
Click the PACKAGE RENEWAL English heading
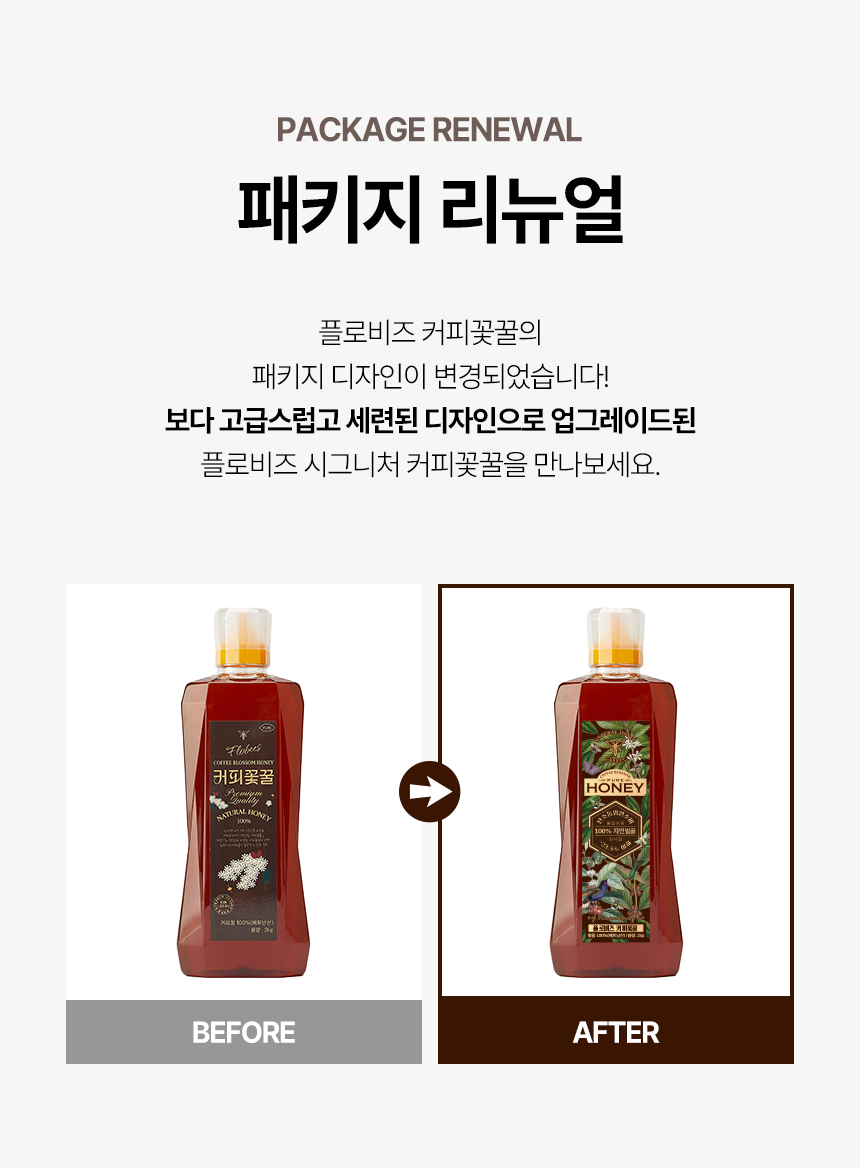tap(429, 130)
